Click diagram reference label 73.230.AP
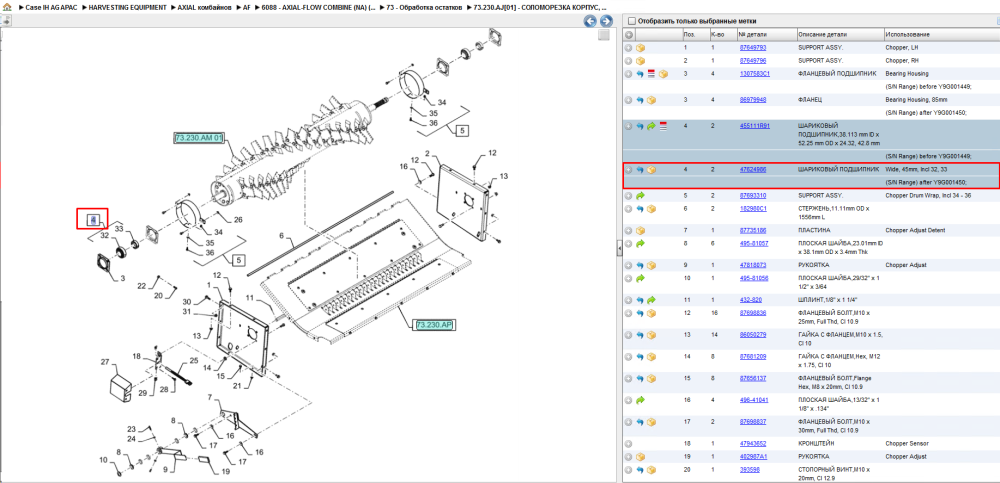This screenshot has width=1000, height=483. [434, 325]
